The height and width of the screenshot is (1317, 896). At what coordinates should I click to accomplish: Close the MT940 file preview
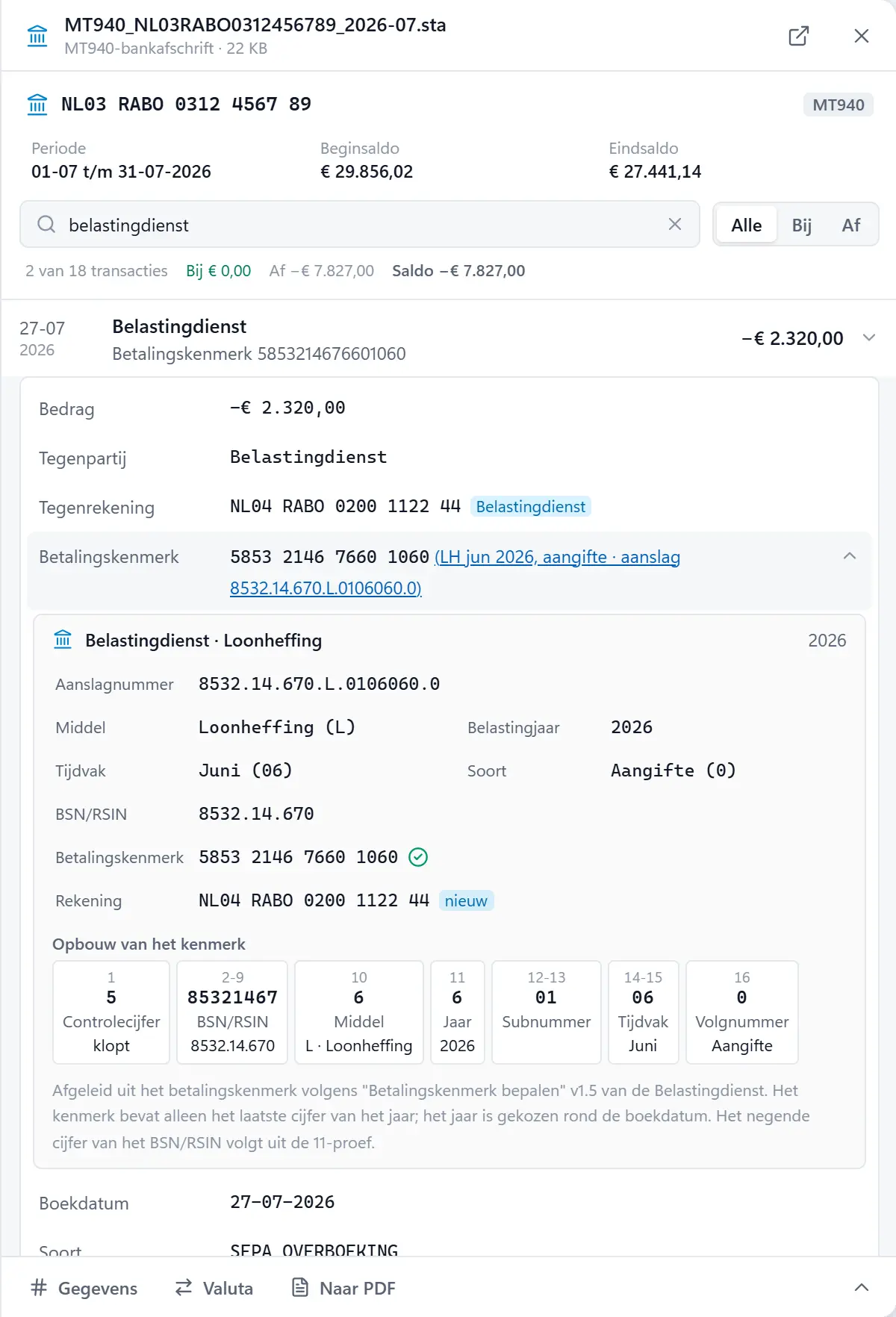point(861,36)
